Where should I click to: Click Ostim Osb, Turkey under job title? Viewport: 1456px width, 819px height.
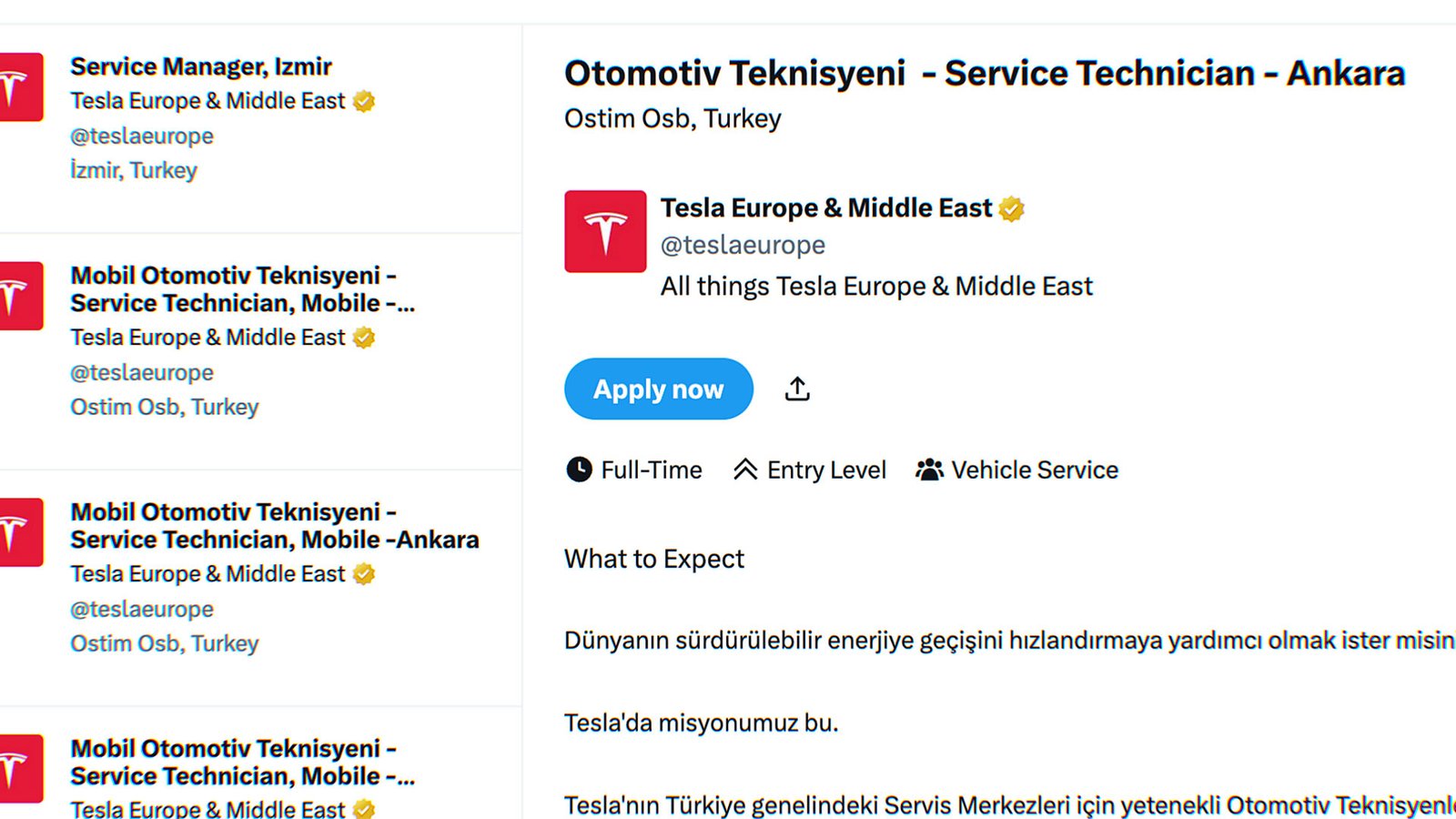click(x=672, y=119)
